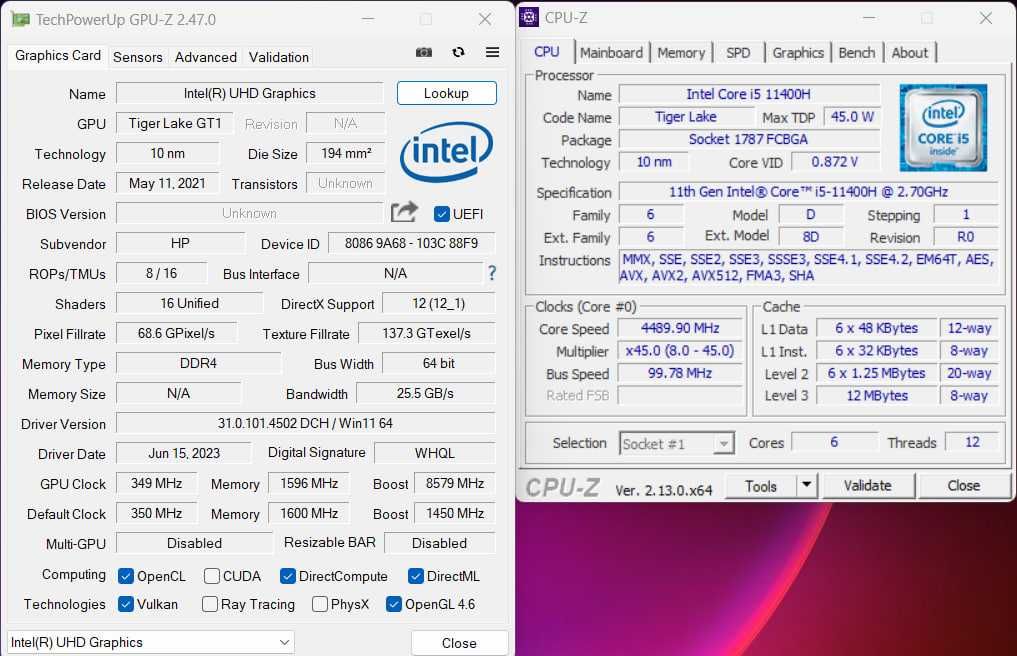1017x656 pixels.
Task: Click the Core Speed 4489.90 MHz value
Action: (x=680, y=328)
